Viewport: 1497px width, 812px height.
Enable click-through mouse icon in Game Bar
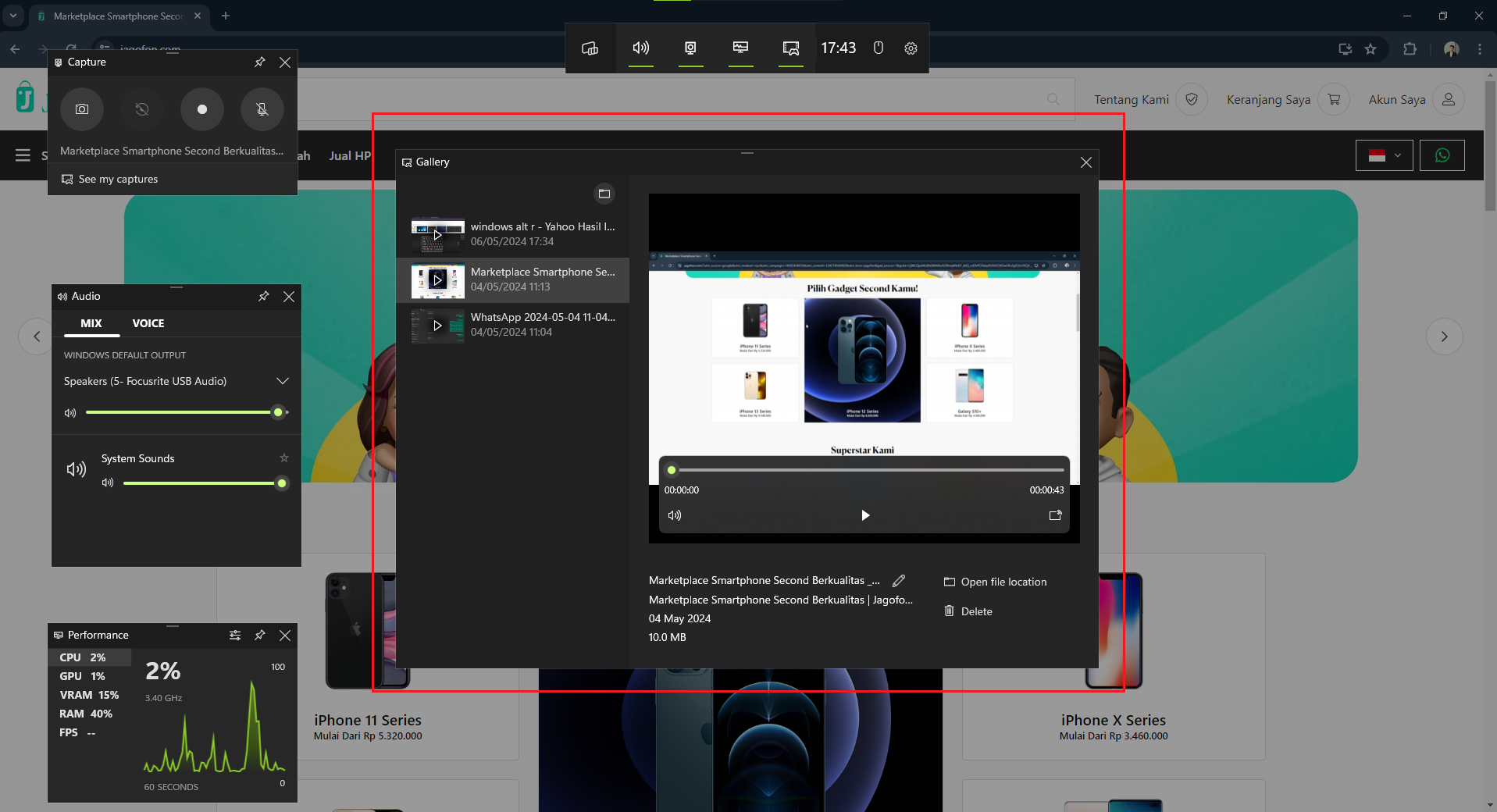pyautogui.click(x=879, y=48)
